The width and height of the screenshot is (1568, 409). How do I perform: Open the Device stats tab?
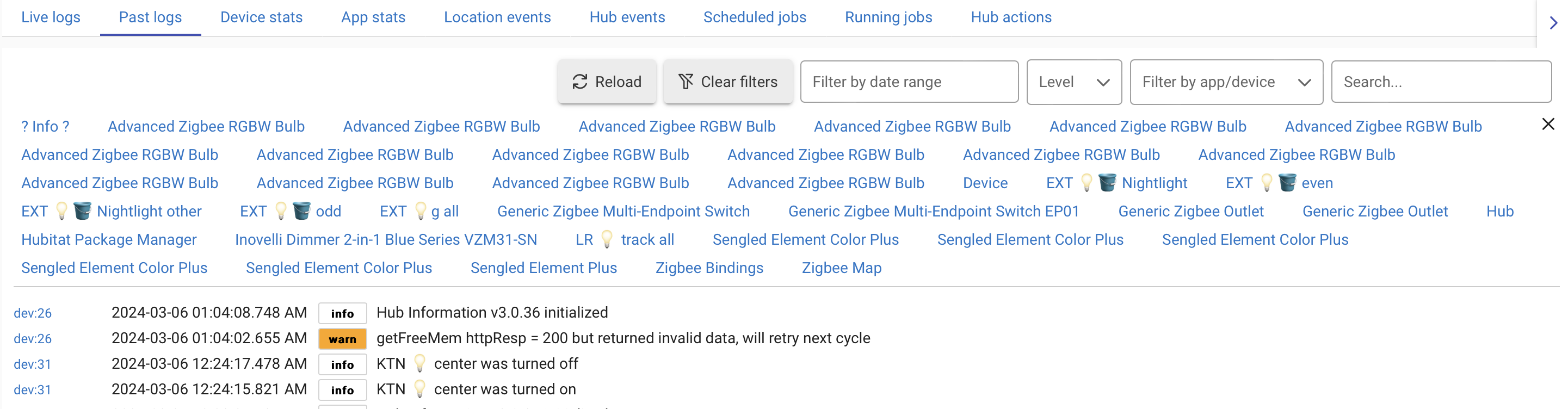pos(261,17)
